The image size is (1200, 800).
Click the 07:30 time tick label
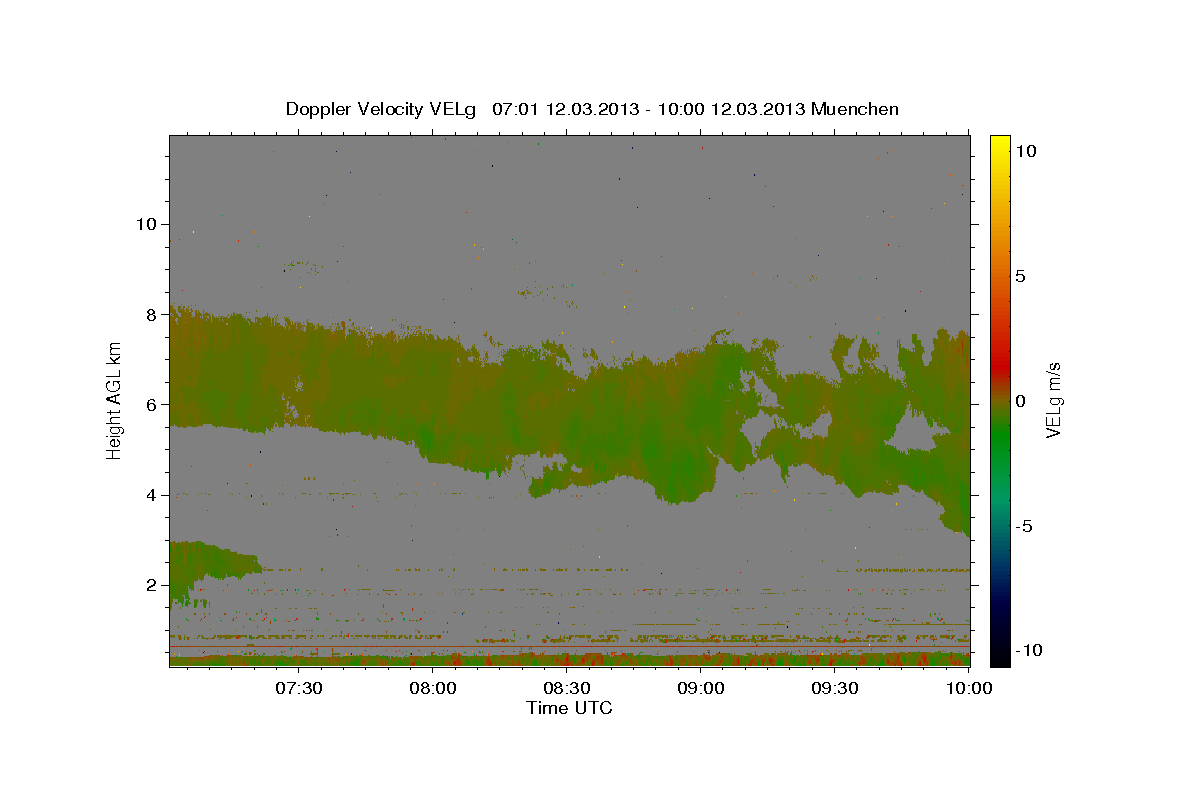[298, 688]
